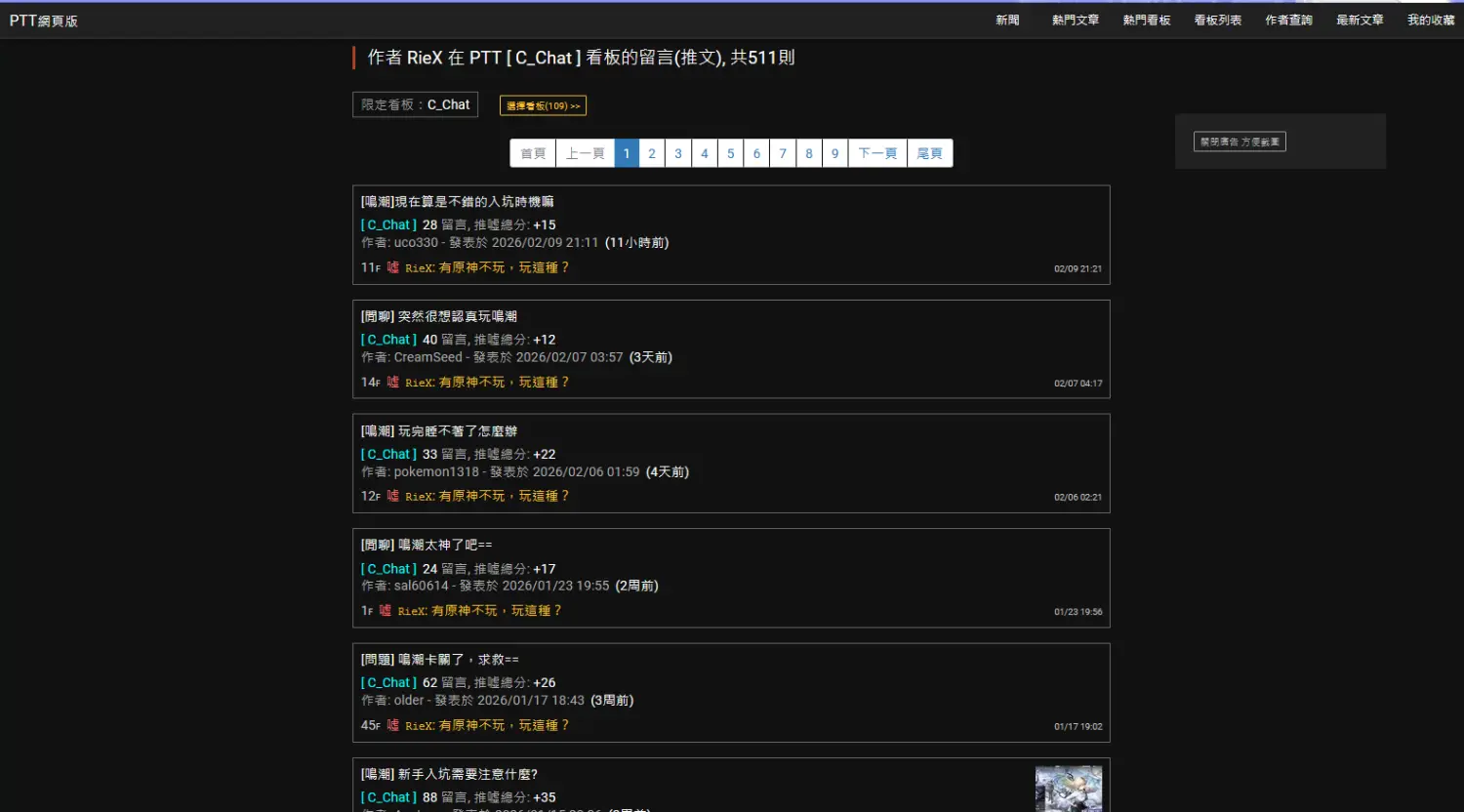Click the 關閉廣告 button in the sidebar

(x=1240, y=142)
